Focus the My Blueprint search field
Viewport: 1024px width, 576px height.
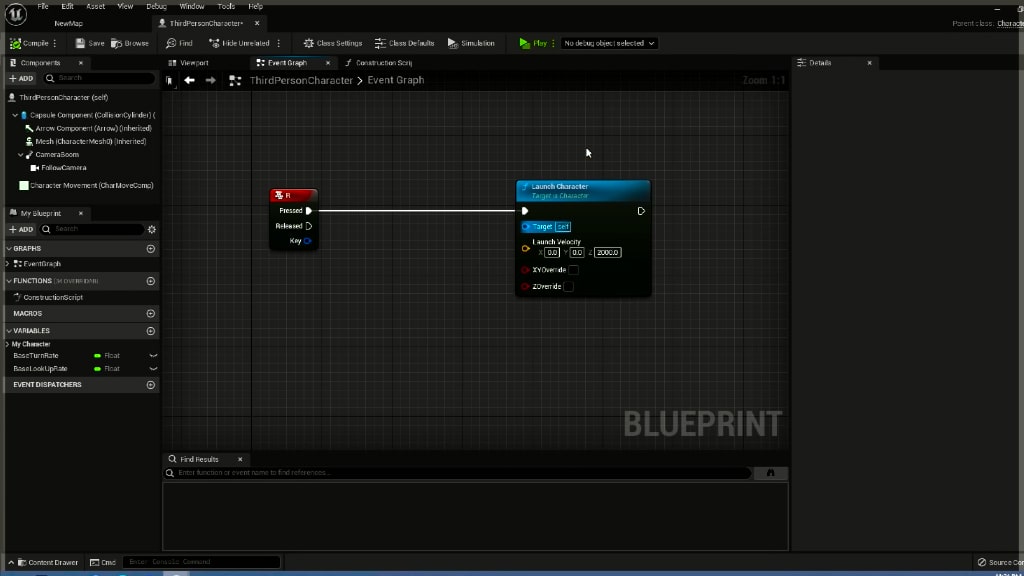tap(92, 229)
